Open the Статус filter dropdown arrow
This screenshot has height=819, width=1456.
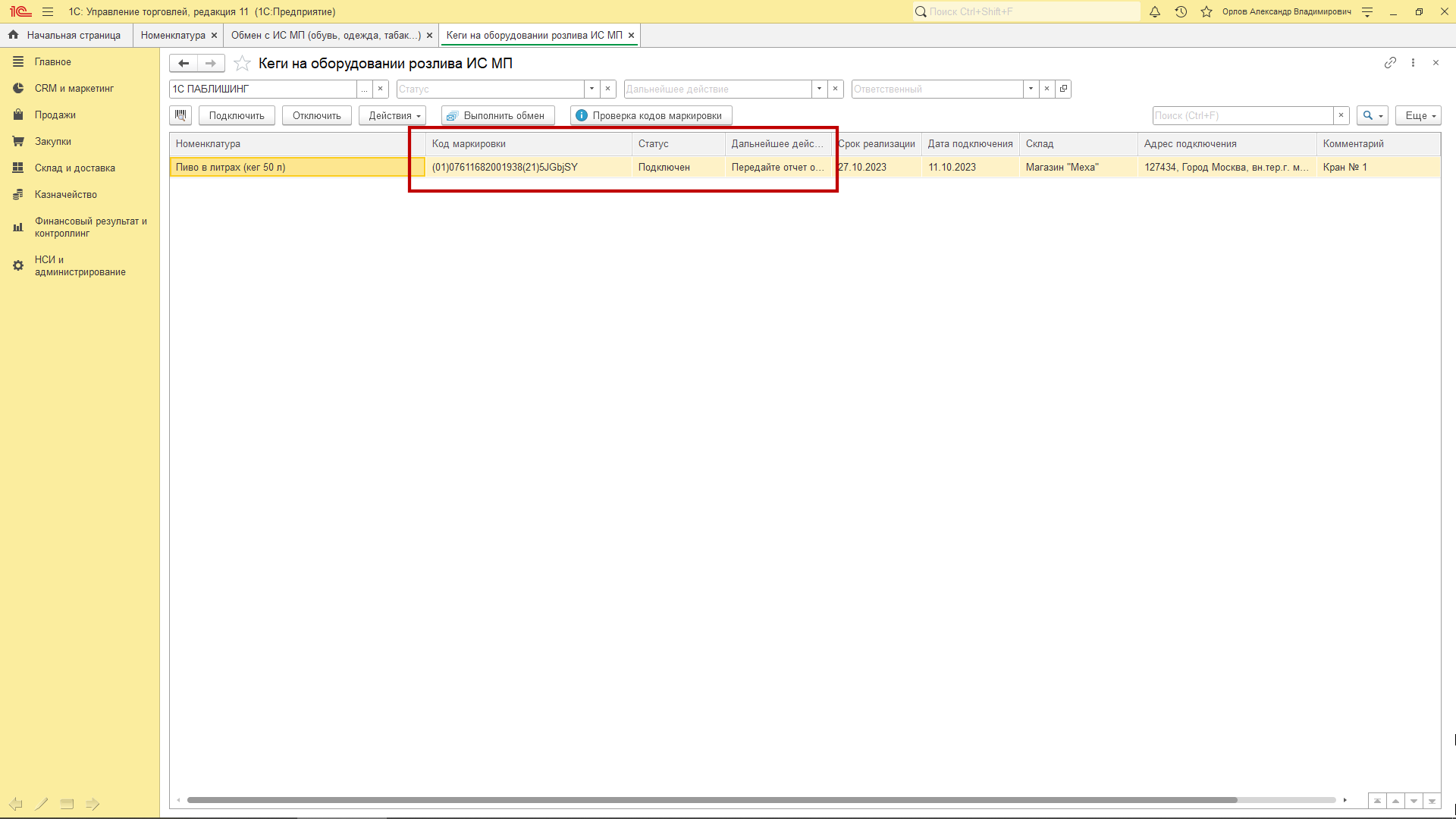pyautogui.click(x=591, y=89)
